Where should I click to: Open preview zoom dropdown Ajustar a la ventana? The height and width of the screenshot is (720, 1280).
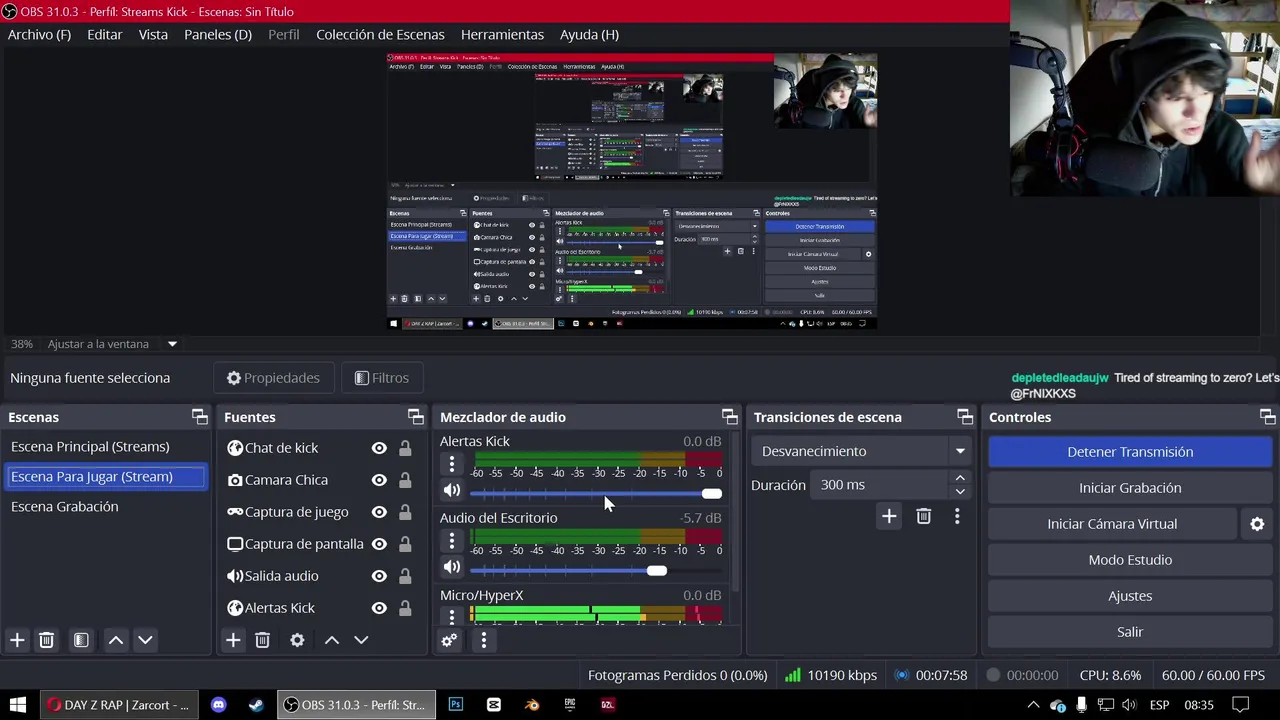[x=172, y=344]
